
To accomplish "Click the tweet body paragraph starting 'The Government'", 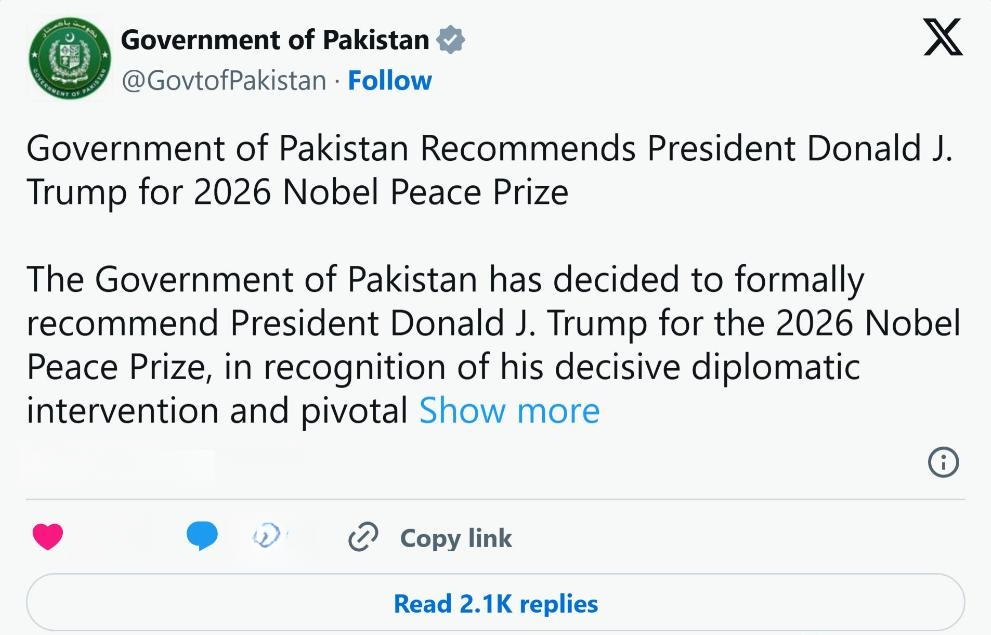I will (x=493, y=345).
